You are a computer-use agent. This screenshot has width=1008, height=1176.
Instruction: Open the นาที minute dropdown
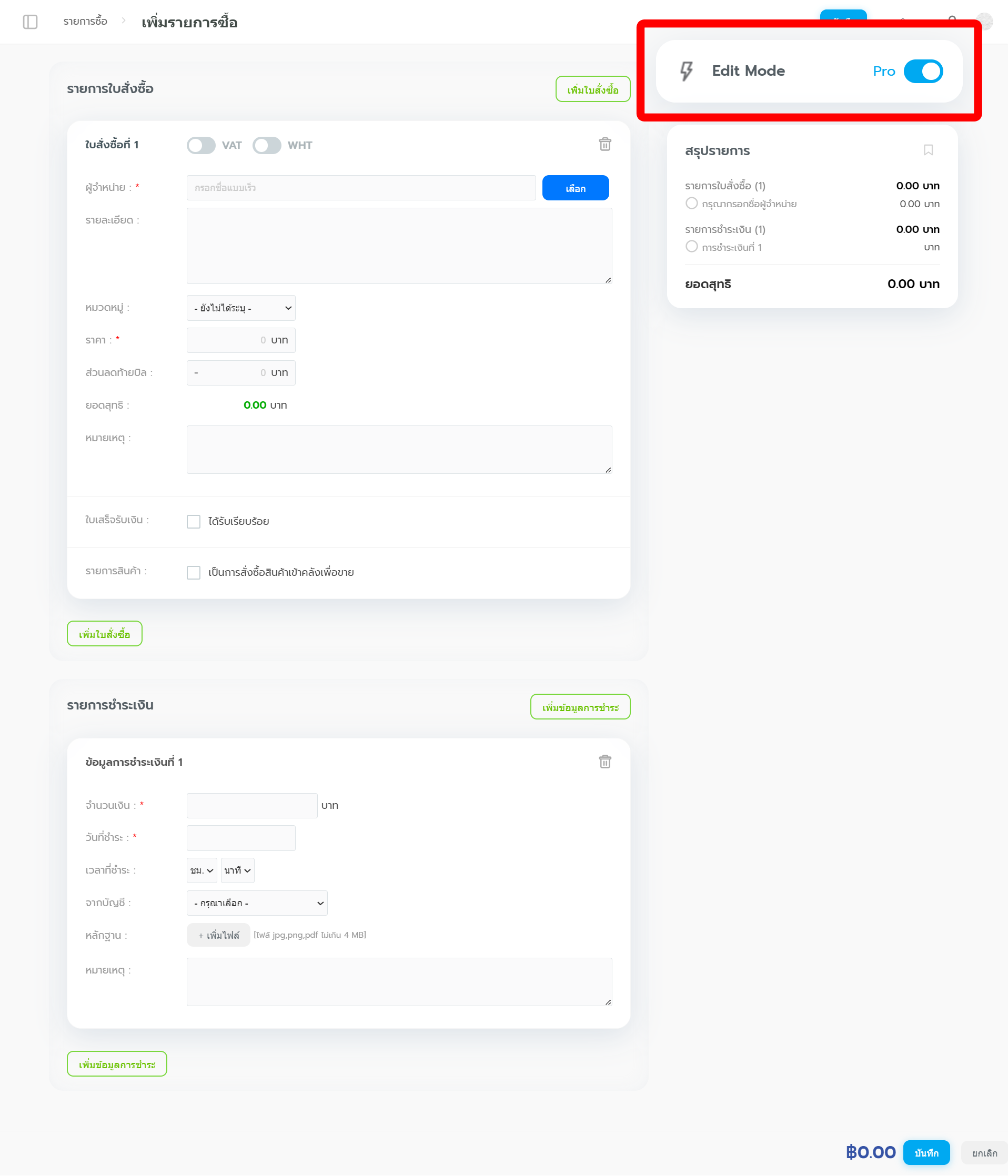(x=237, y=870)
